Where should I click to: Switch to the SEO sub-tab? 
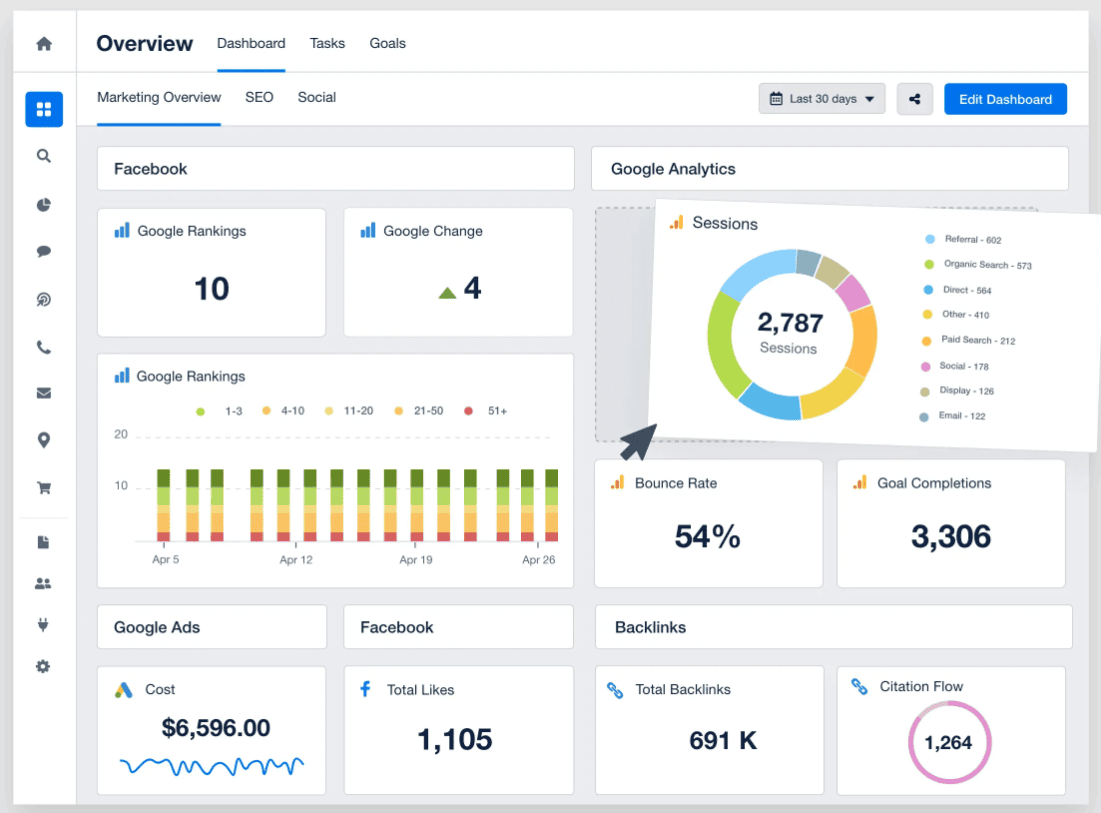(259, 97)
